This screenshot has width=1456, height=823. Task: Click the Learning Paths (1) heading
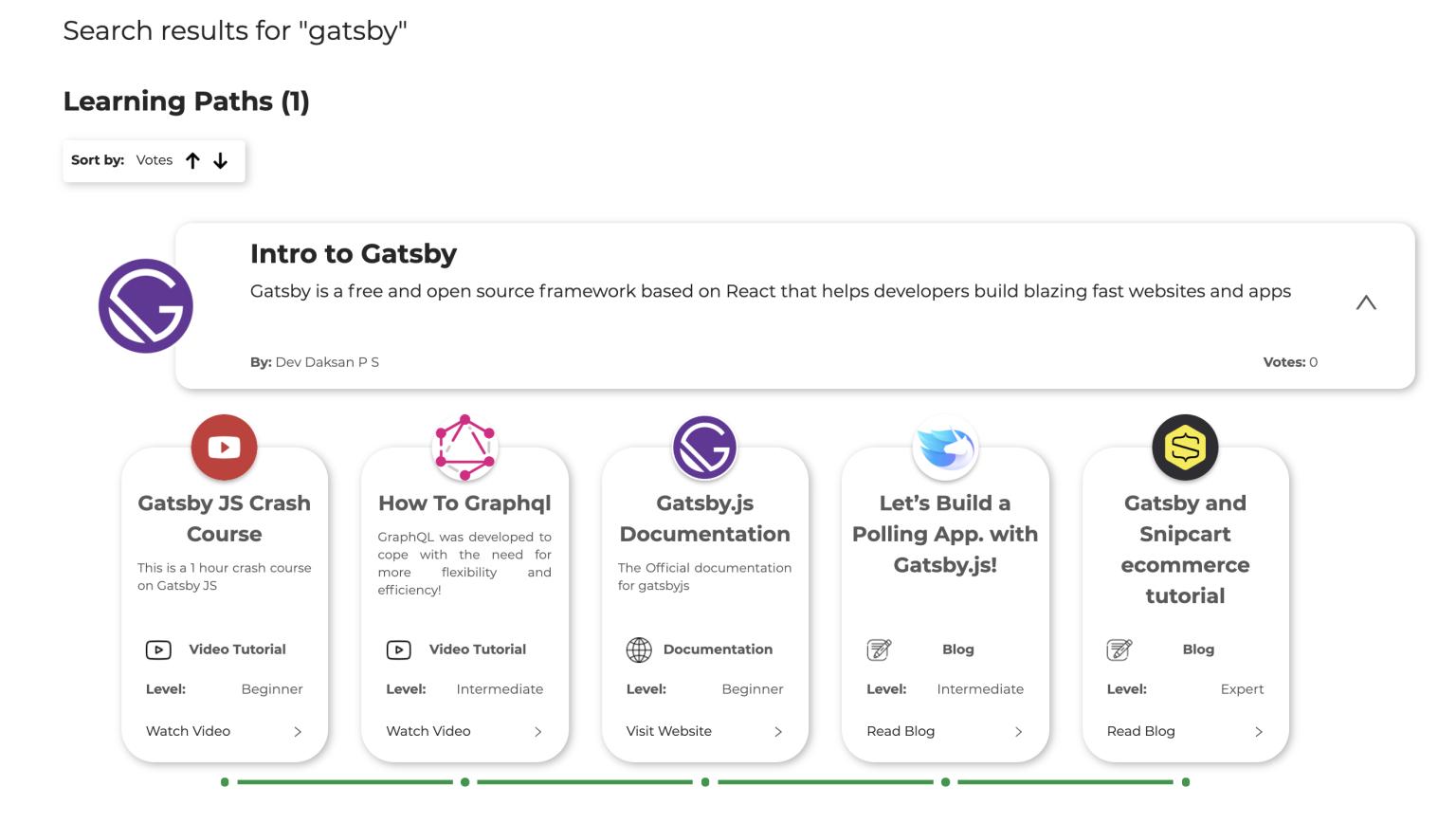pos(187,101)
